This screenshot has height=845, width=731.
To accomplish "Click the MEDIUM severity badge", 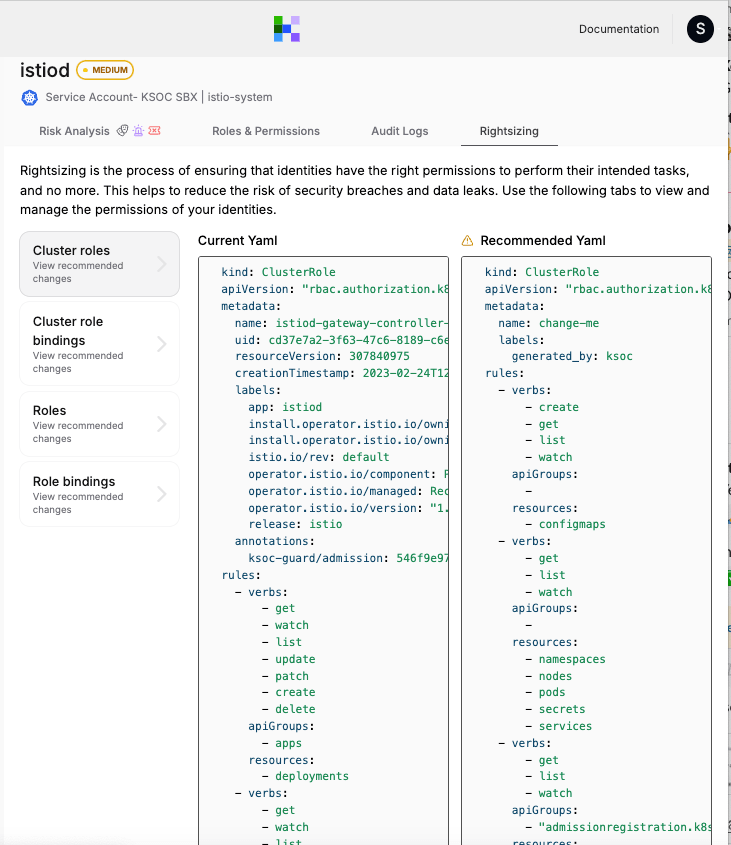I will click(x=105, y=70).
